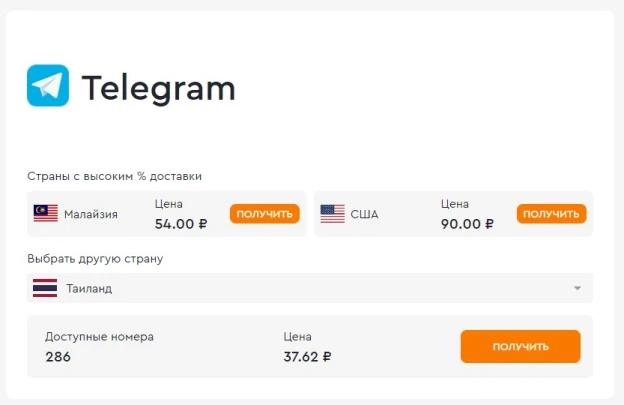The height and width of the screenshot is (405, 624).
Task: Click the Malaysia flag icon
Action: (46, 214)
